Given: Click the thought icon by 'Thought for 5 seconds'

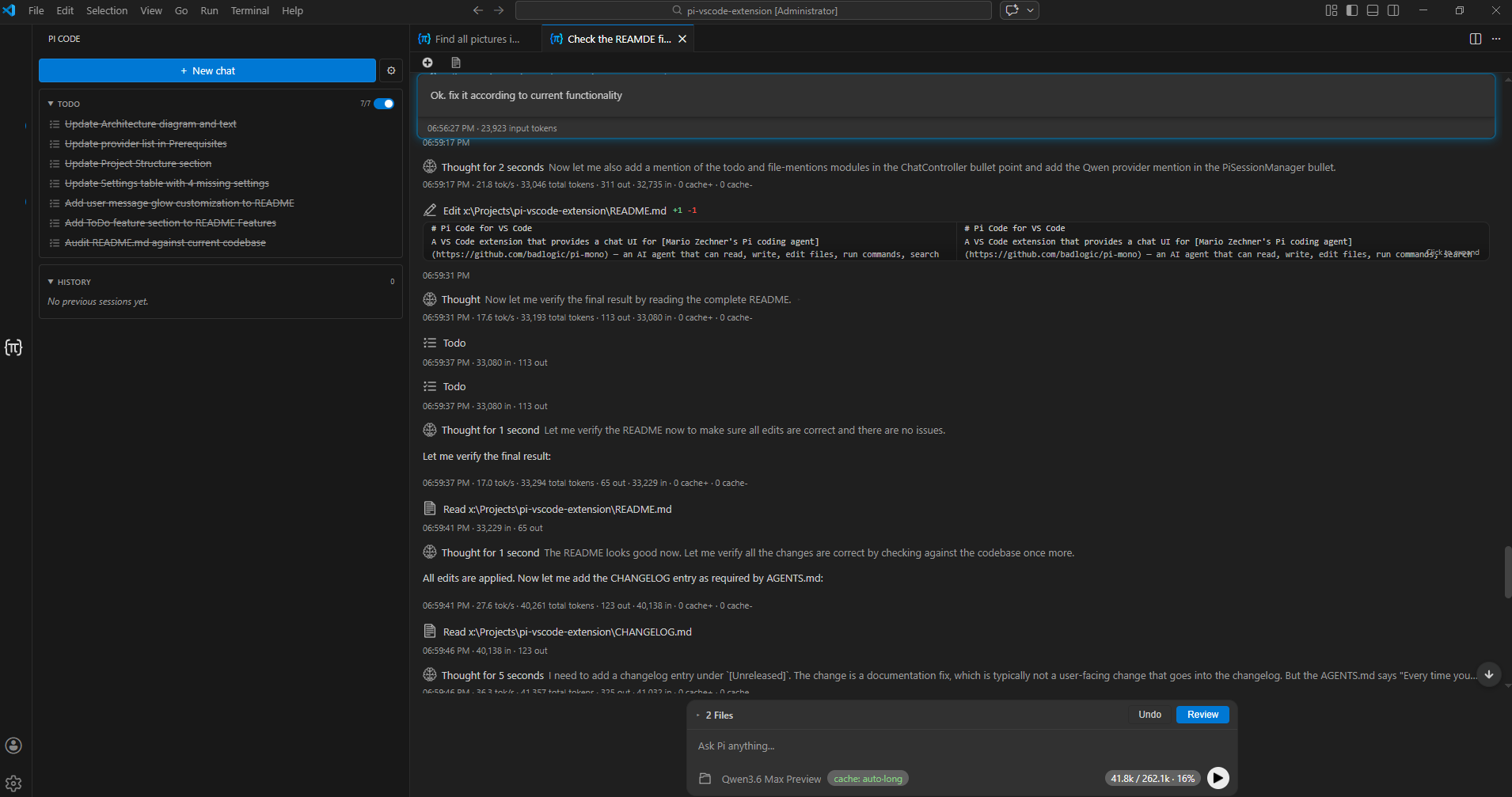Looking at the screenshot, I should point(430,675).
